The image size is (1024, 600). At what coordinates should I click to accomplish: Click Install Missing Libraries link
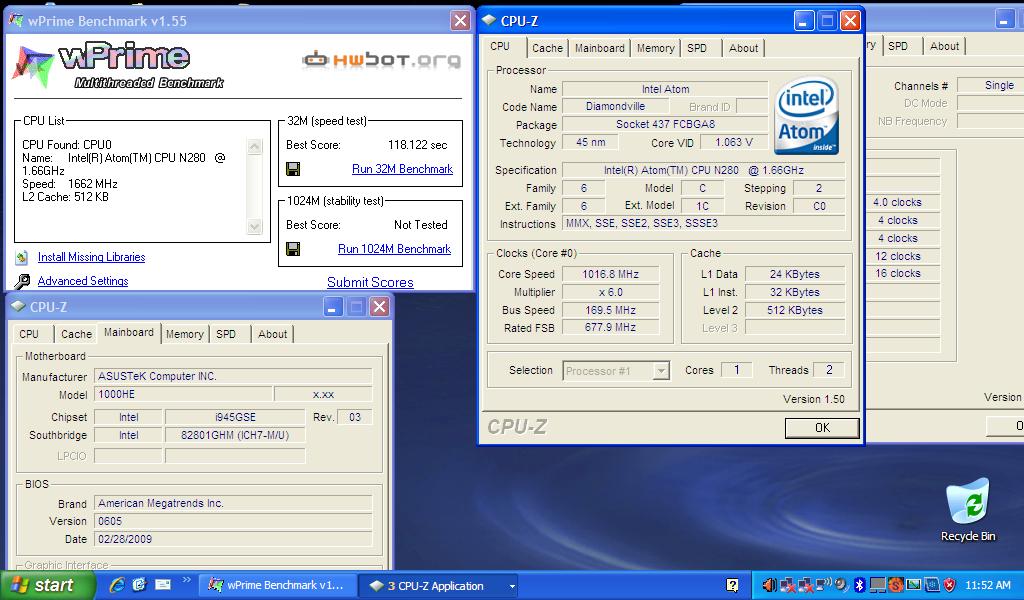91,257
